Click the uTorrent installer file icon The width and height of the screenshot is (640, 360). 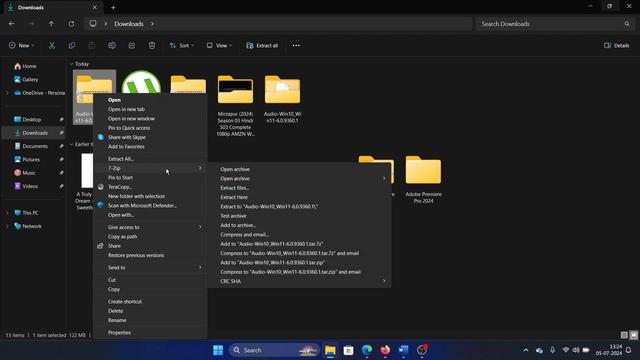click(141, 83)
